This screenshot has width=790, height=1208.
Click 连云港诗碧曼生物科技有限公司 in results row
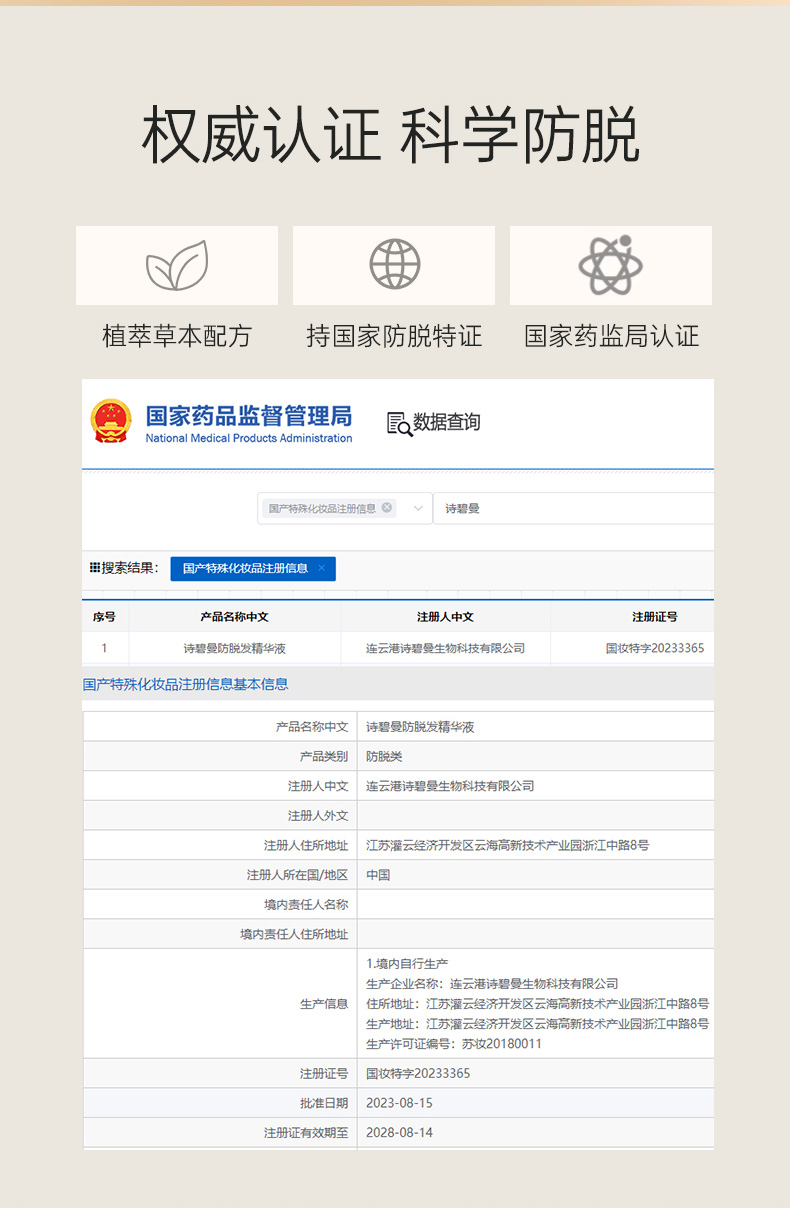click(446, 648)
